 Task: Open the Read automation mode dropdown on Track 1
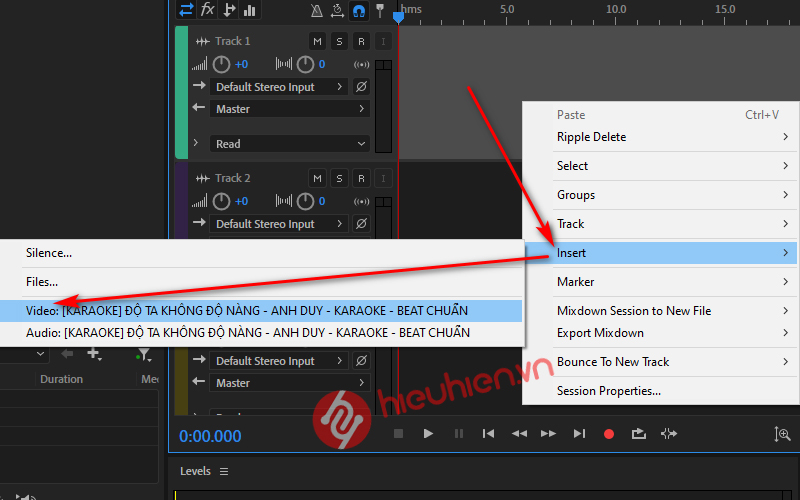288,144
